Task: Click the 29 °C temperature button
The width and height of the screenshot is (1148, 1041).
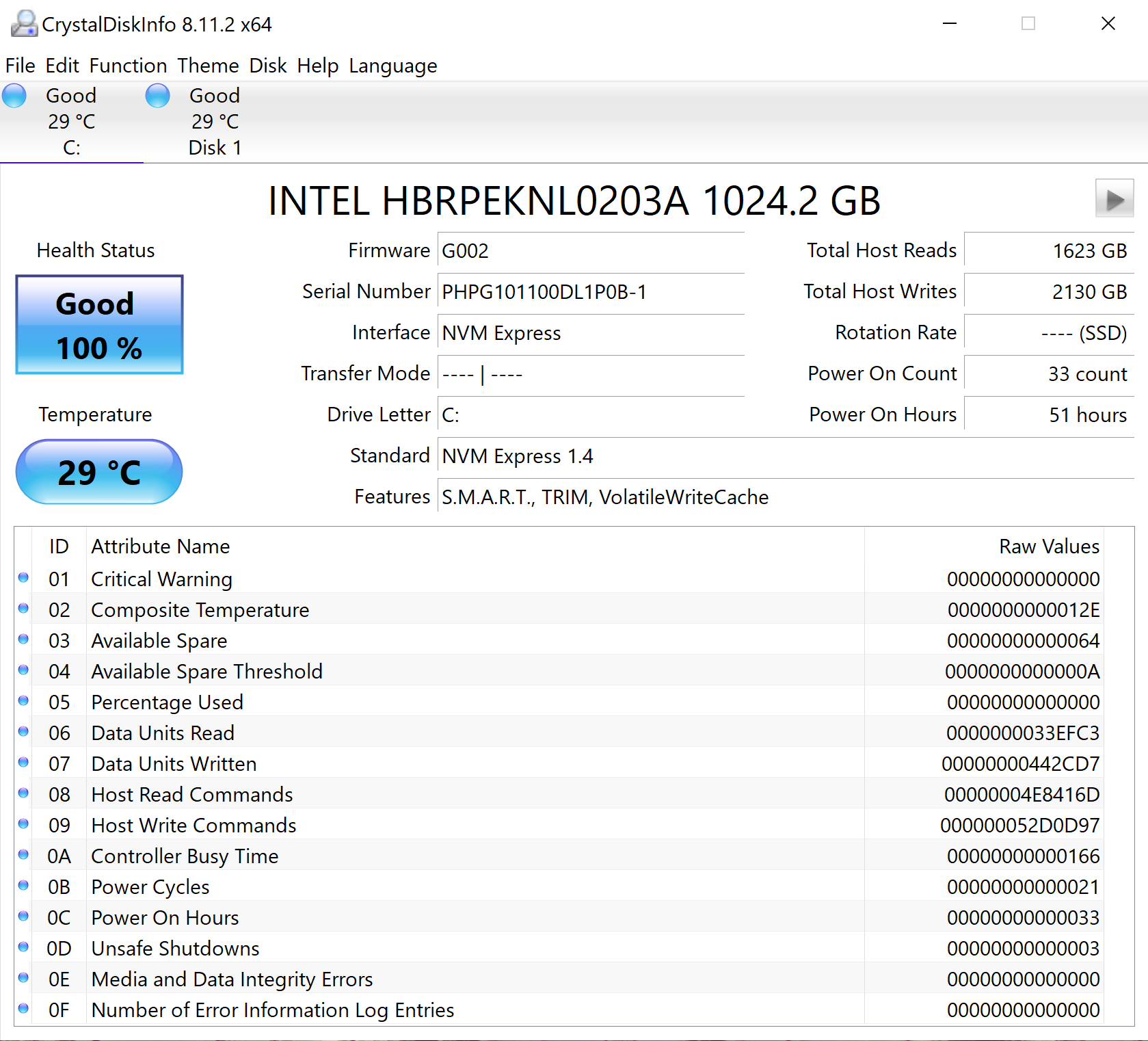Action: (x=99, y=472)
